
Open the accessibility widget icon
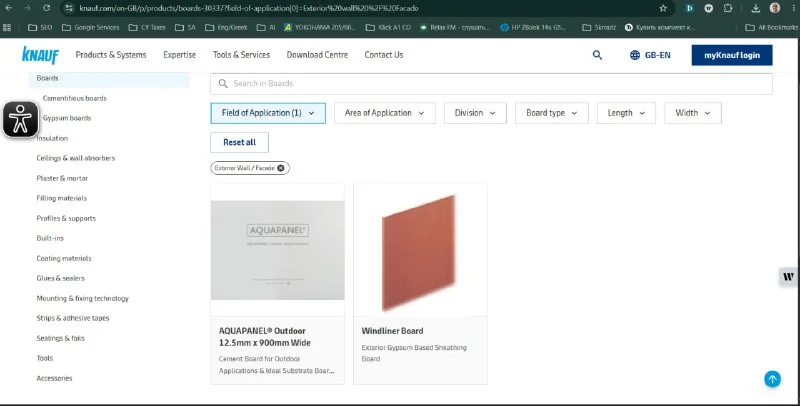(20, 119)
